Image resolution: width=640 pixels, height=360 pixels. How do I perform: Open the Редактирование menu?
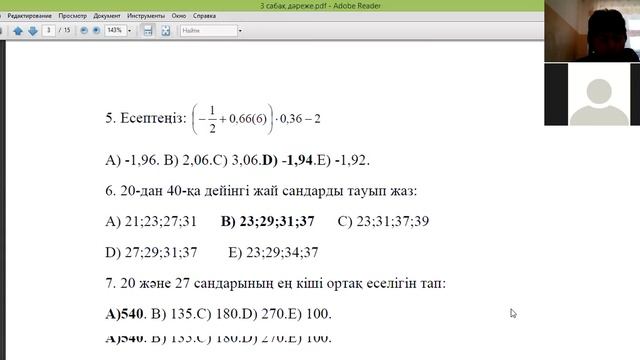pos(29,16)
